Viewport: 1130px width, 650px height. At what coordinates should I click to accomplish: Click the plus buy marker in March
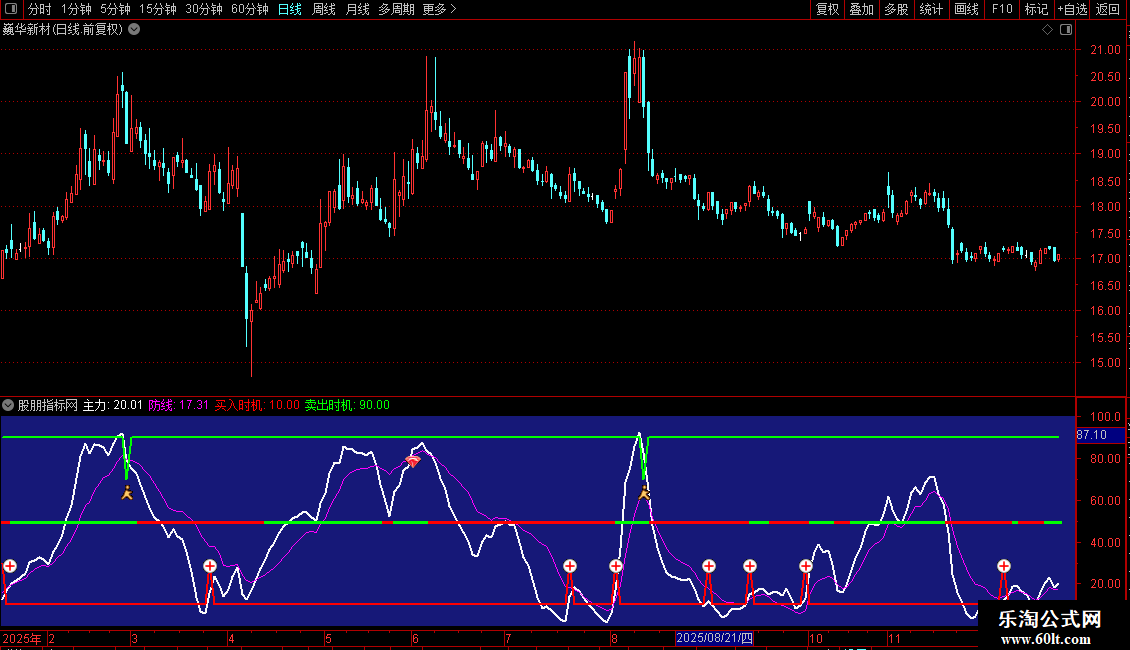tap(210, 566)
